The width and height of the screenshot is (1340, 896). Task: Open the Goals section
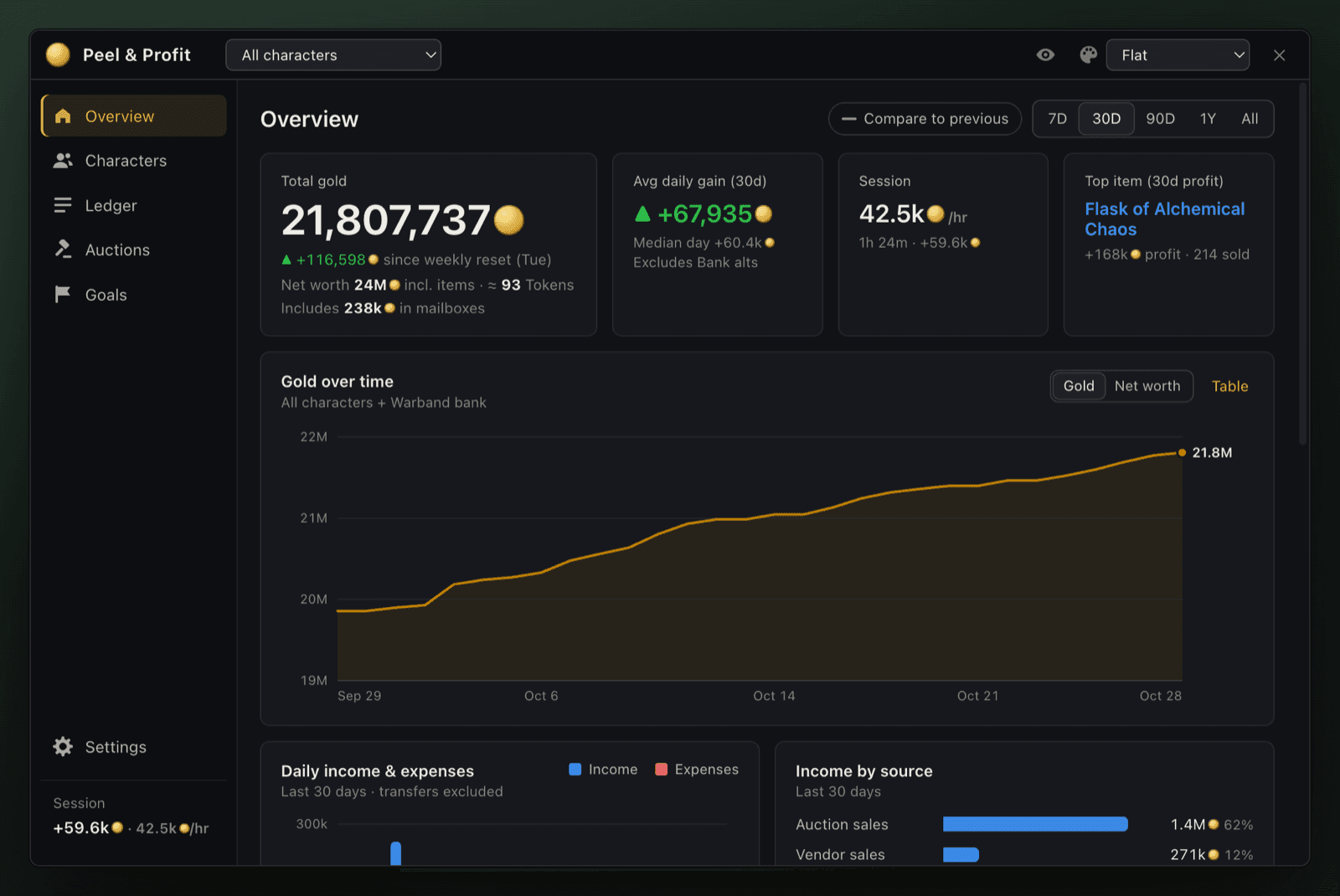tap(133, 294)
